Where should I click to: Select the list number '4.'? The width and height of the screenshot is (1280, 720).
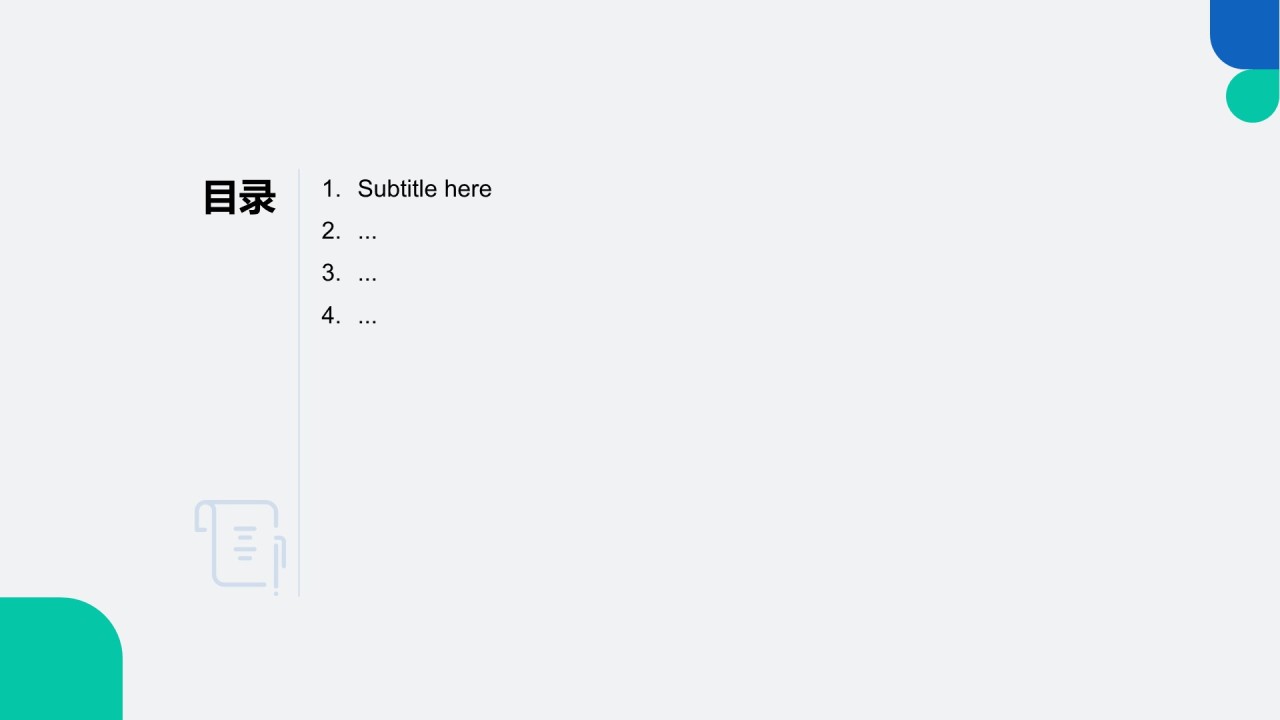[331, 316]
